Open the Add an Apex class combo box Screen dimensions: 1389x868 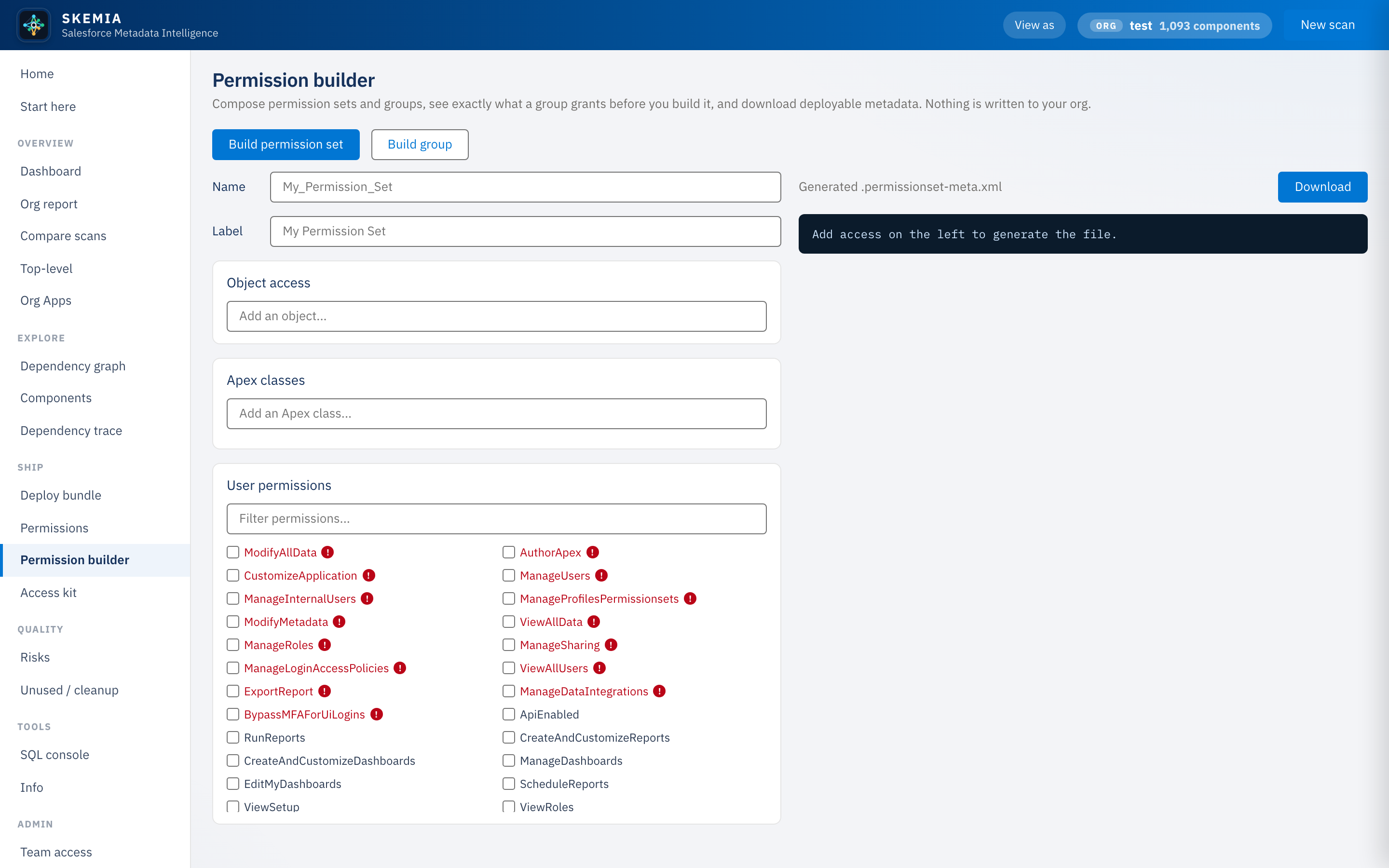(x=496, y=414)
